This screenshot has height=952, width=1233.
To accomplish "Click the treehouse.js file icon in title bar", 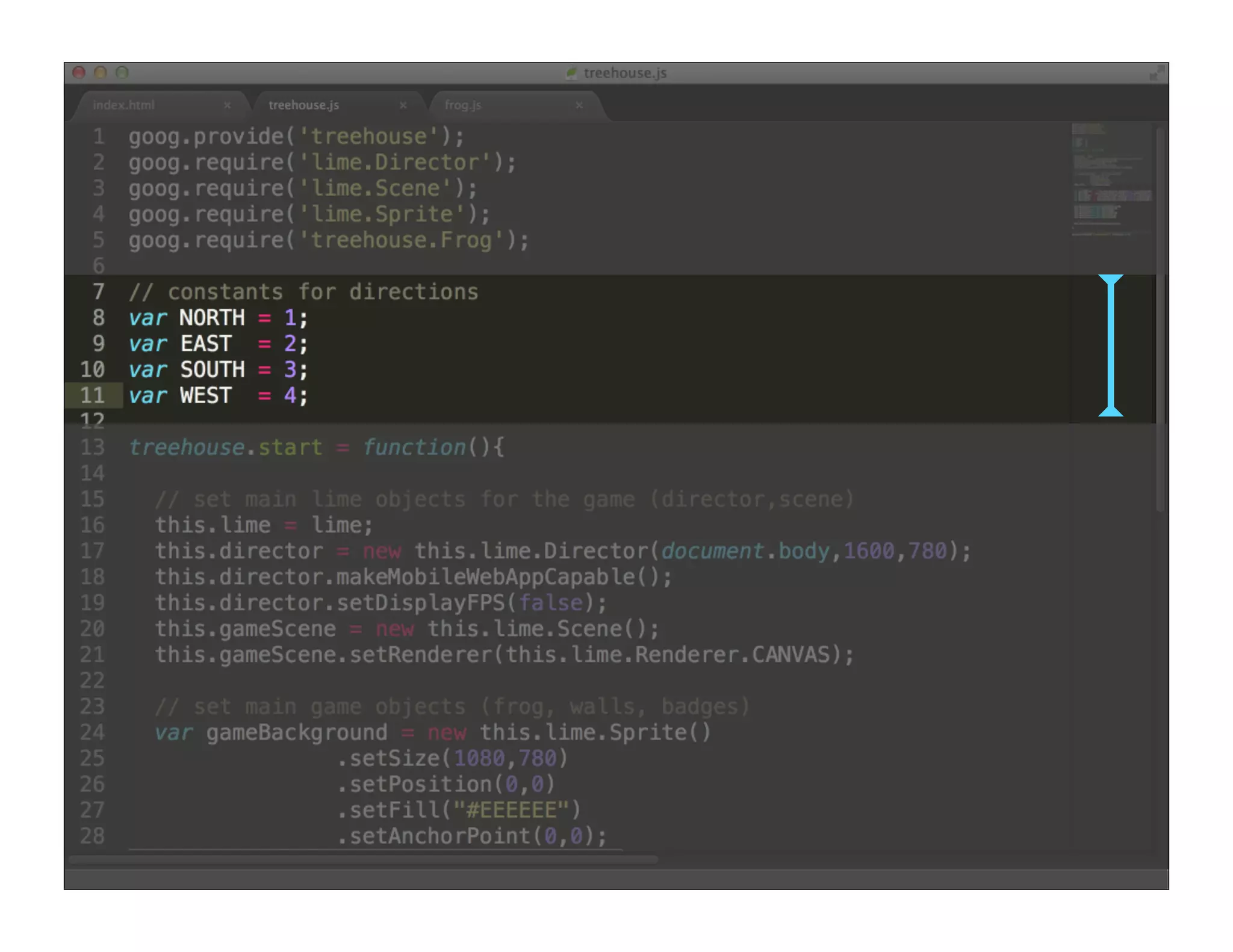I will click(x=571, y=73).
